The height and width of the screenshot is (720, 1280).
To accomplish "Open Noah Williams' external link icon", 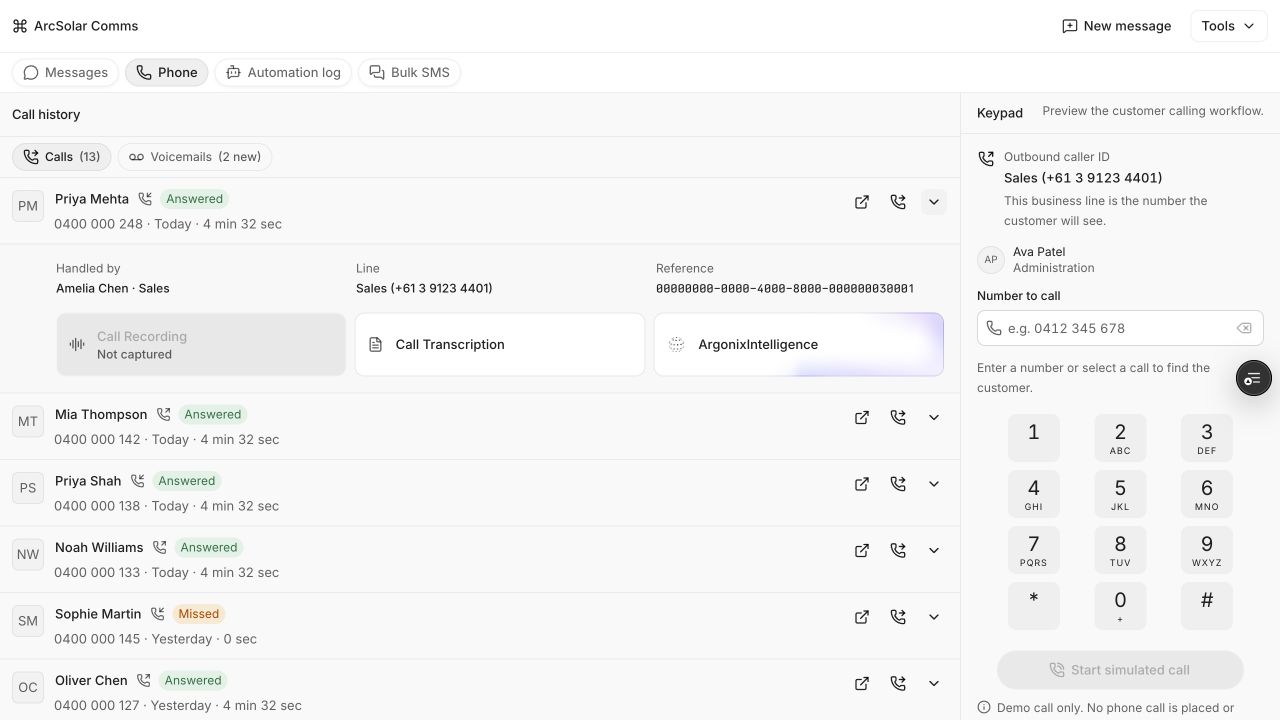I will pos(862,551).
